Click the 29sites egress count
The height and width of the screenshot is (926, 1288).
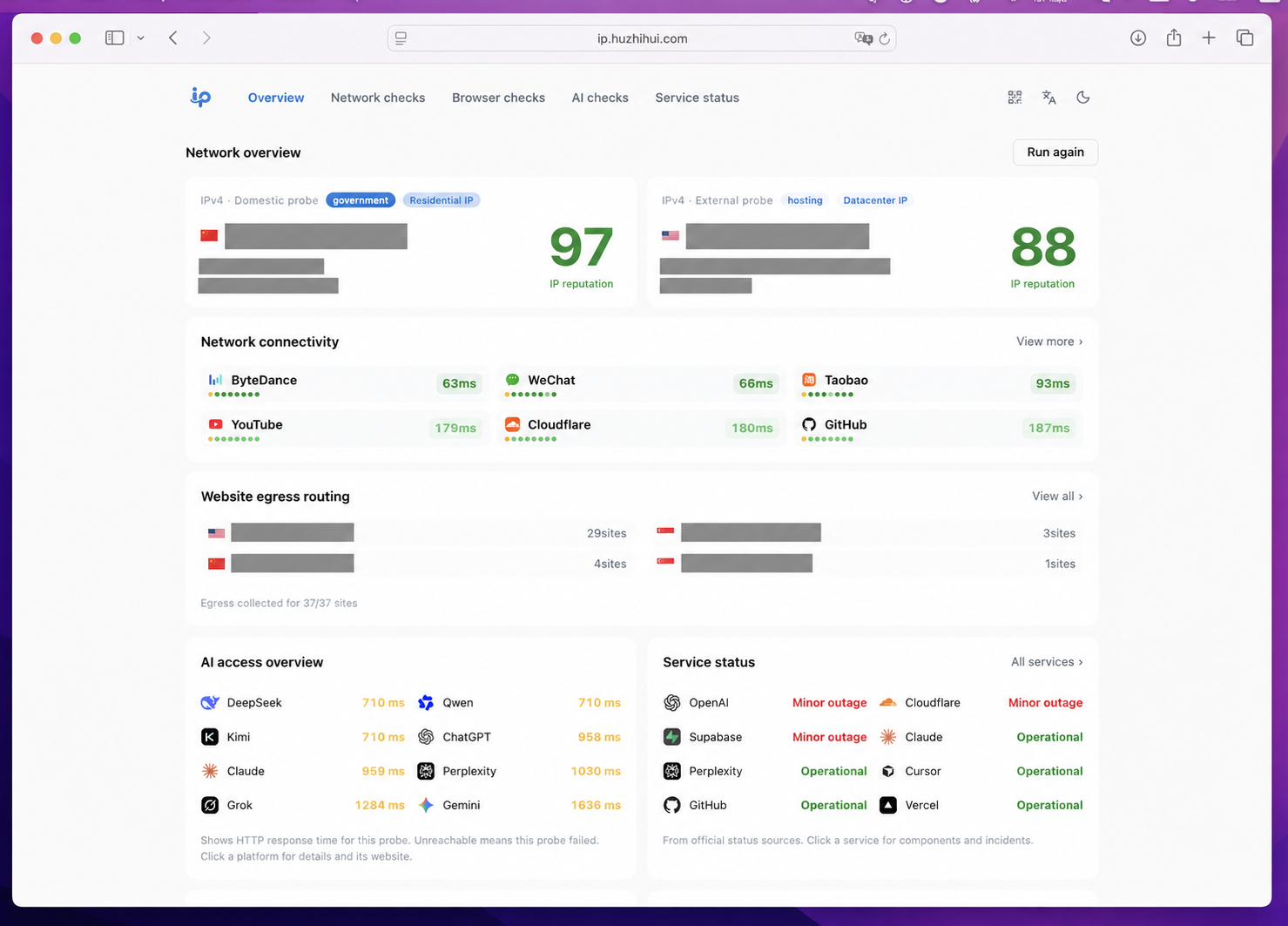[606, 533]
